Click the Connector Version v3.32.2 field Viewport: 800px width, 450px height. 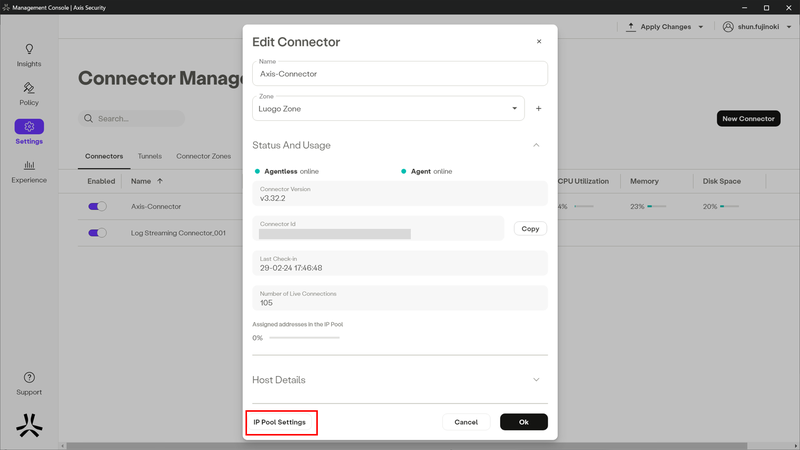pos(400,194)
